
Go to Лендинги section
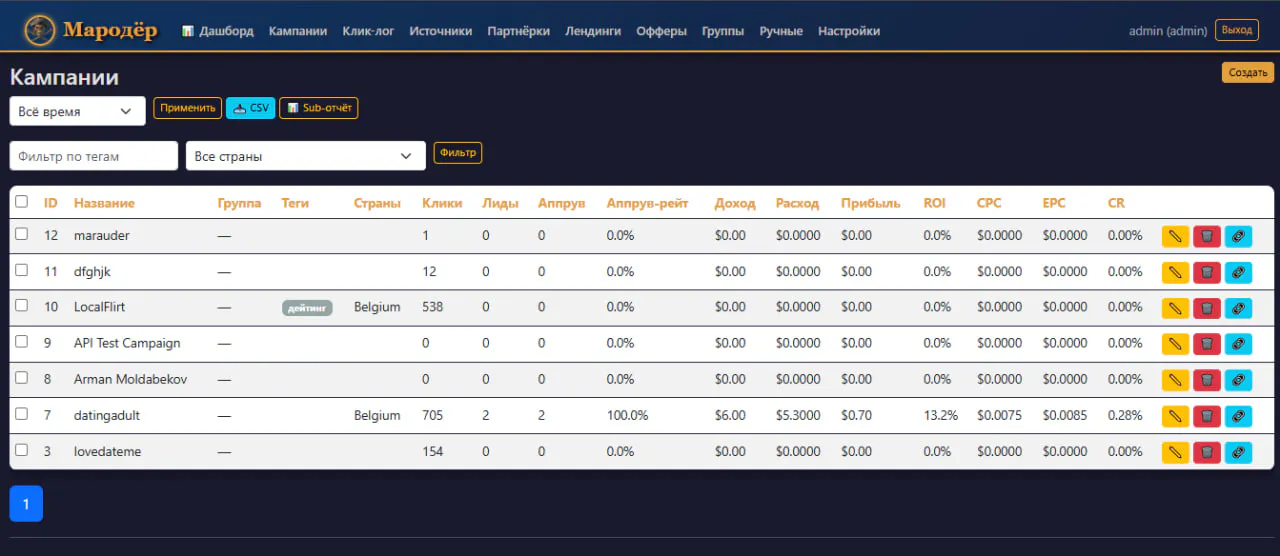(x=593, y=31)
